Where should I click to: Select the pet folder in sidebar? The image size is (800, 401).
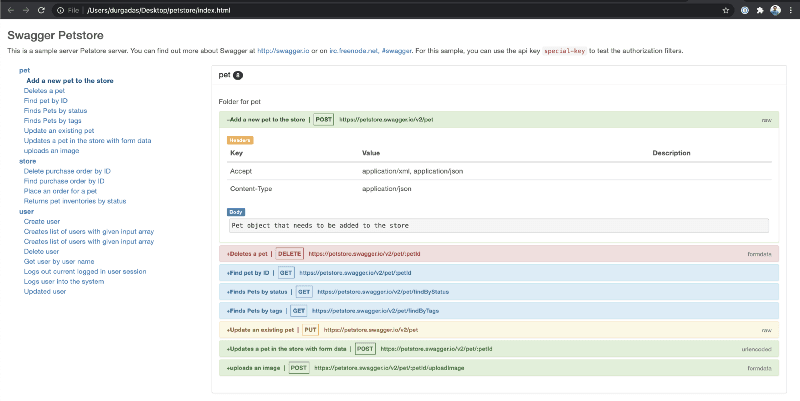pyautogui.click(x=24, y=70)
